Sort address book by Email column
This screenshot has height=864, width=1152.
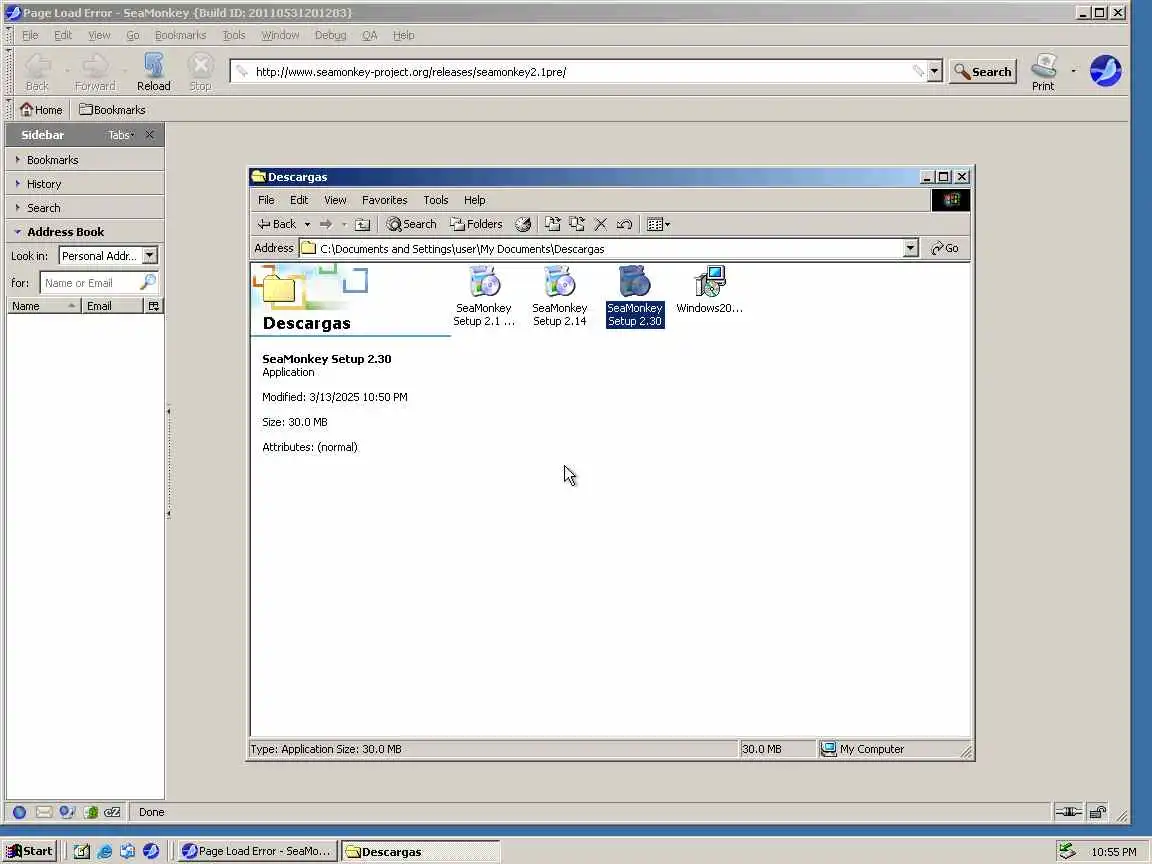112,306
